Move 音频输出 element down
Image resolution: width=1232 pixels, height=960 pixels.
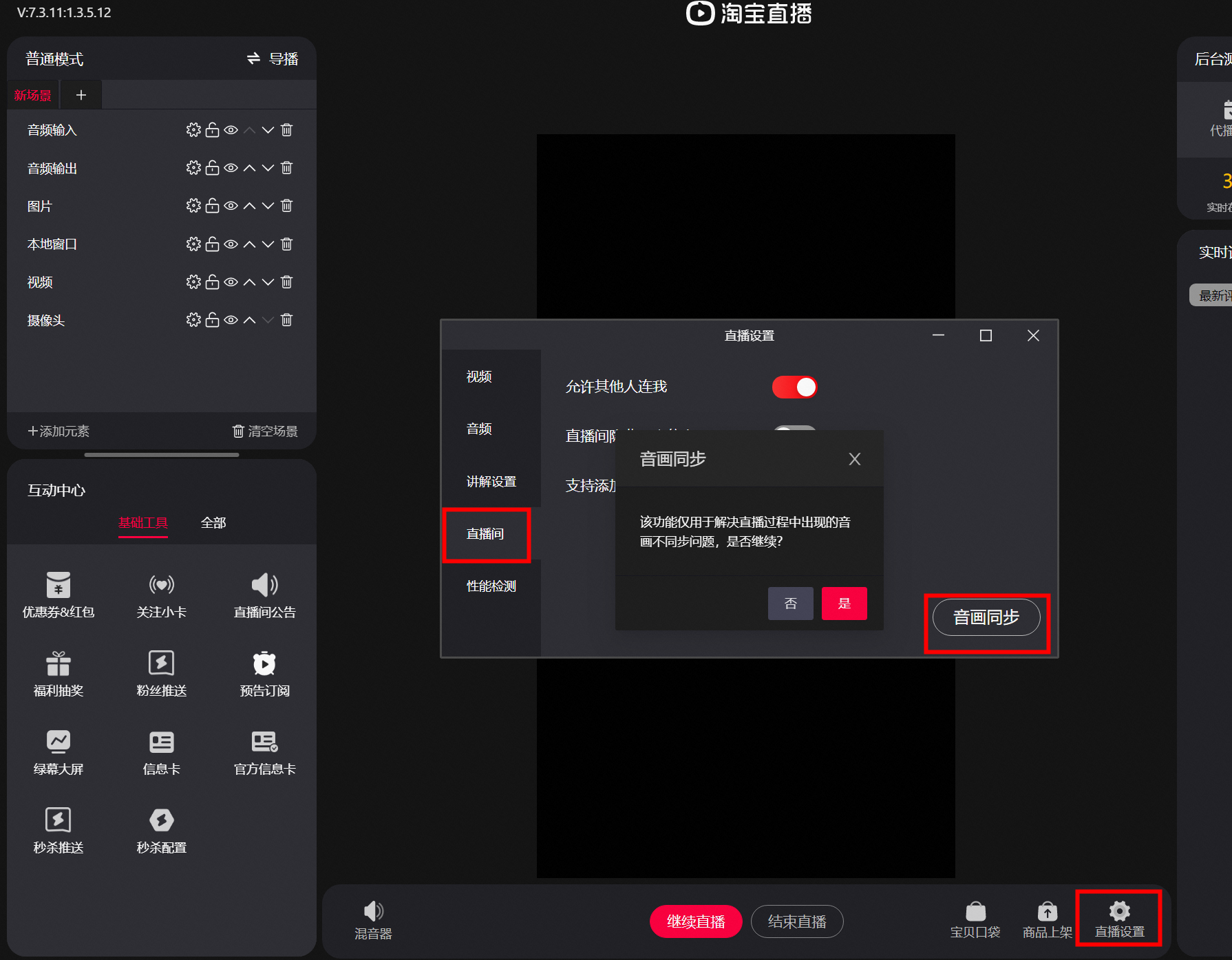[268, 168]
